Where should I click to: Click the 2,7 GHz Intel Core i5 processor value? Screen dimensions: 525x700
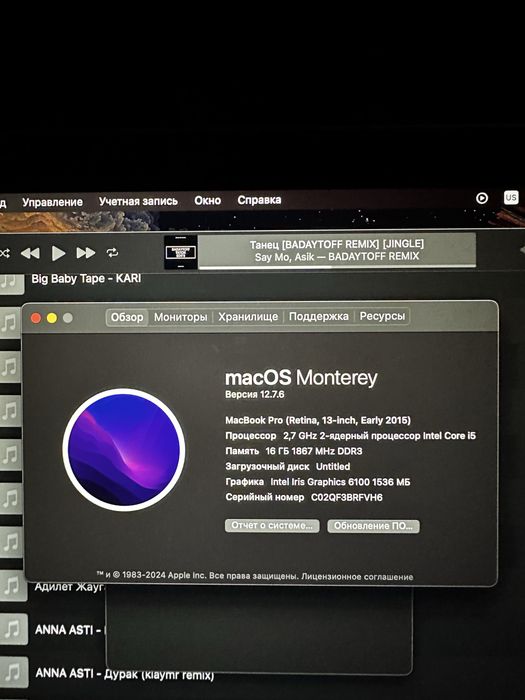coord(379,436)
